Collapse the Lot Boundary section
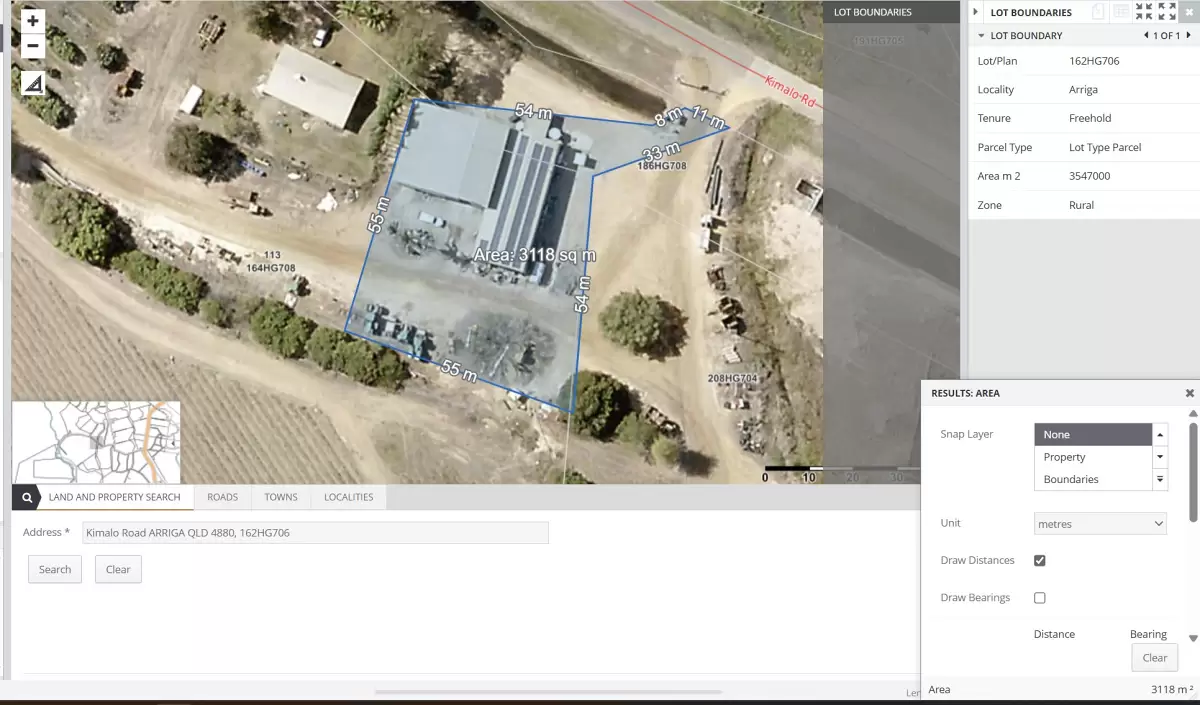1200x705 pixels. (981, 35)
